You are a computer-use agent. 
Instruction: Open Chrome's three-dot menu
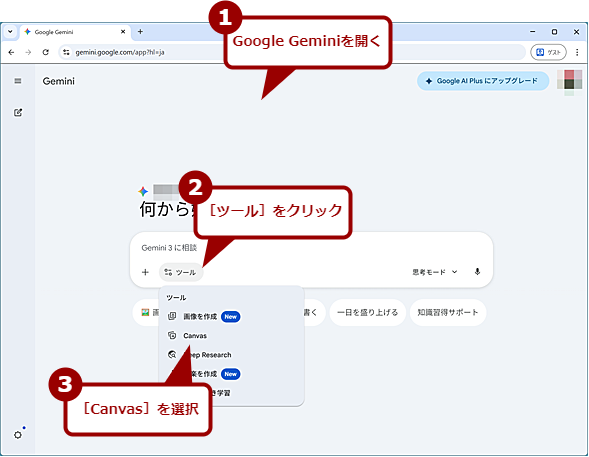click(x=577, y=52)
